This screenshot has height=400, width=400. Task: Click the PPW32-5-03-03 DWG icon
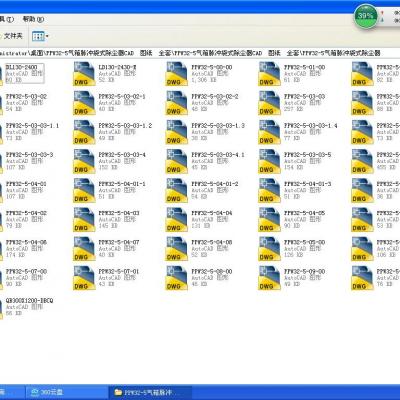(x=269, y=103)
